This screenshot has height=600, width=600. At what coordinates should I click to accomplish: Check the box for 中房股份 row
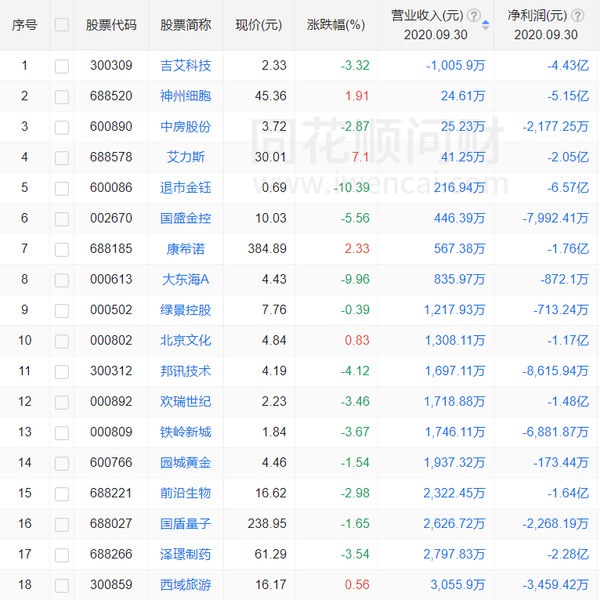coord(62,127)
